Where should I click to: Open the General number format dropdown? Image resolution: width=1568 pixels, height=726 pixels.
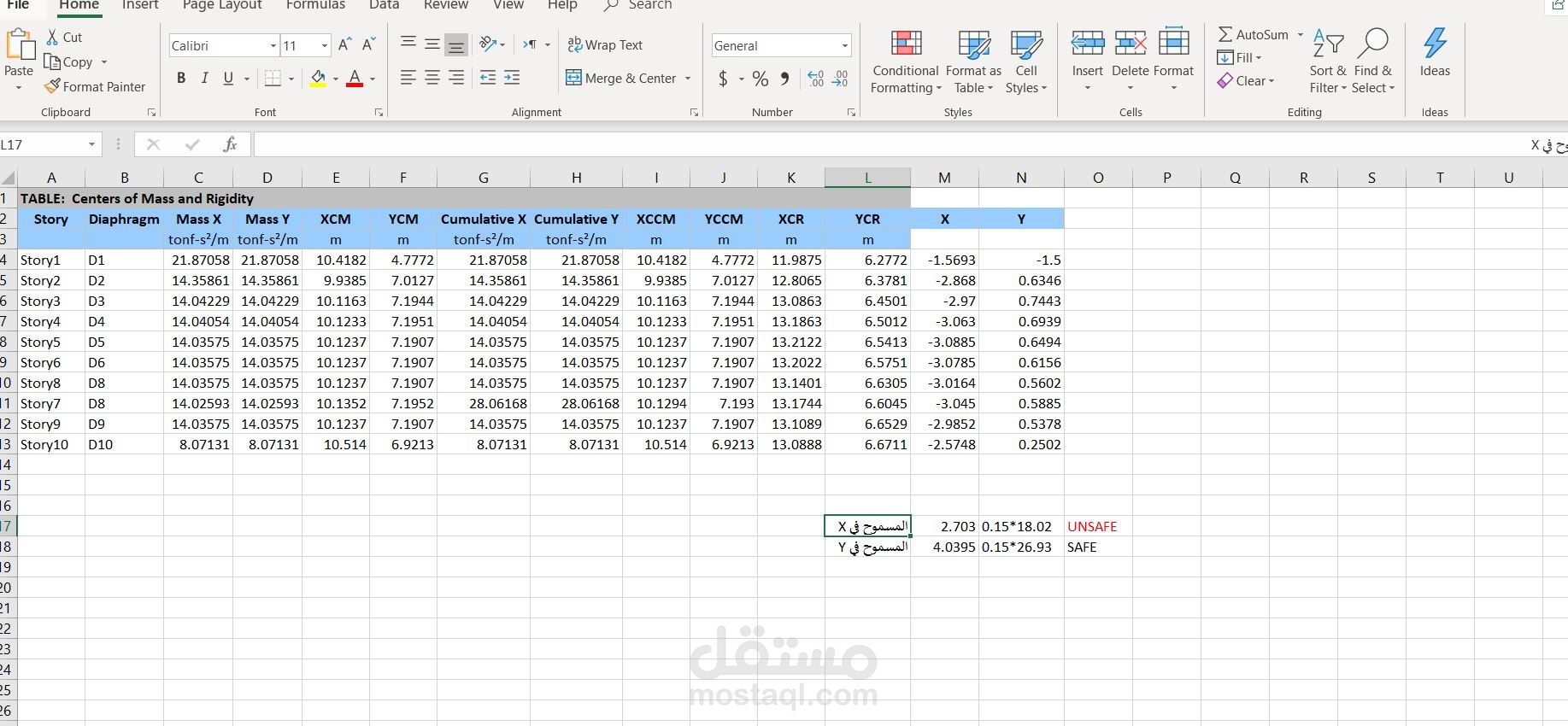pyautogui.click(x=844, y=45)
